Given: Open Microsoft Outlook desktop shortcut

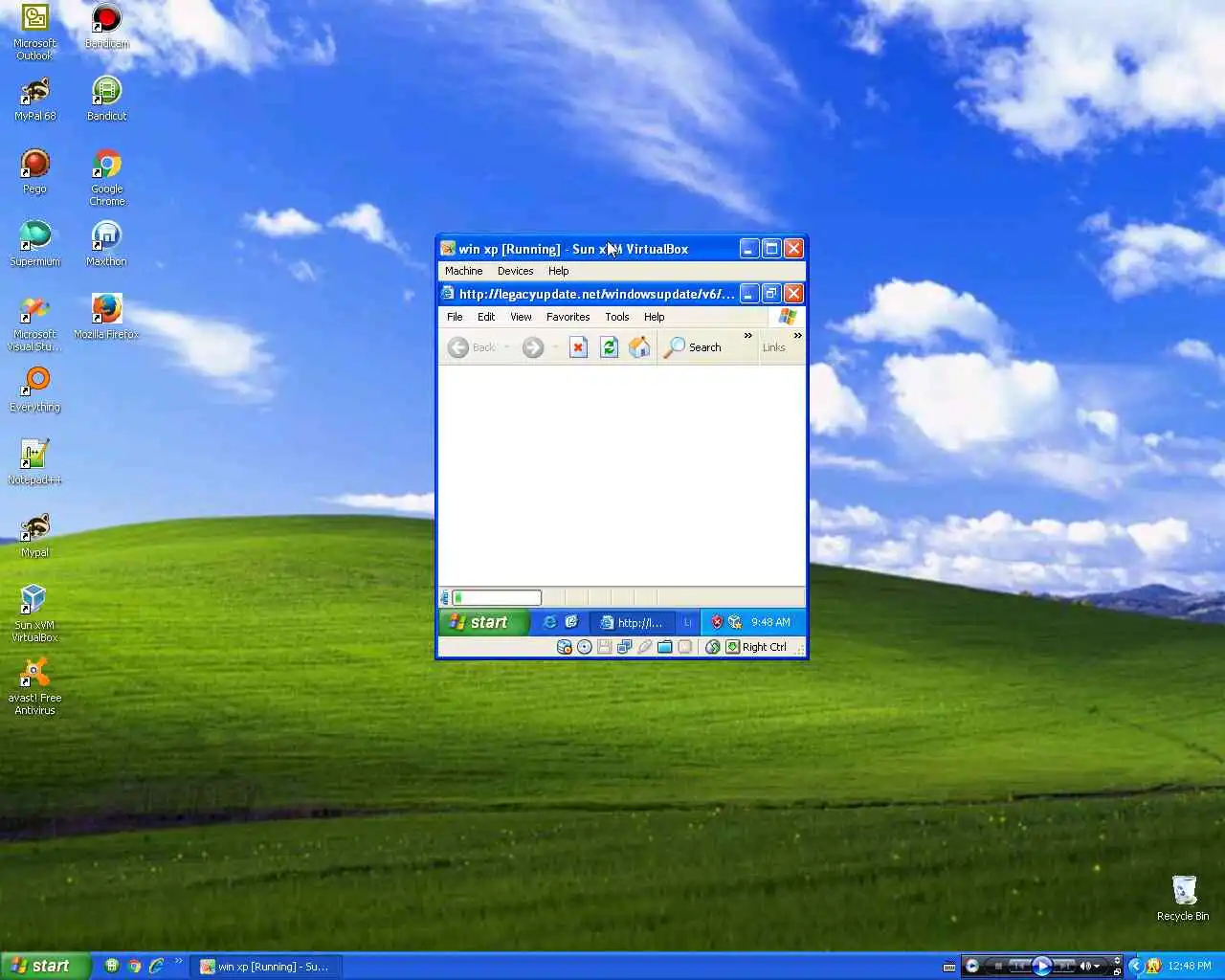Looking at the screenshot, I should pyautogui.click(x=34, y=32).
